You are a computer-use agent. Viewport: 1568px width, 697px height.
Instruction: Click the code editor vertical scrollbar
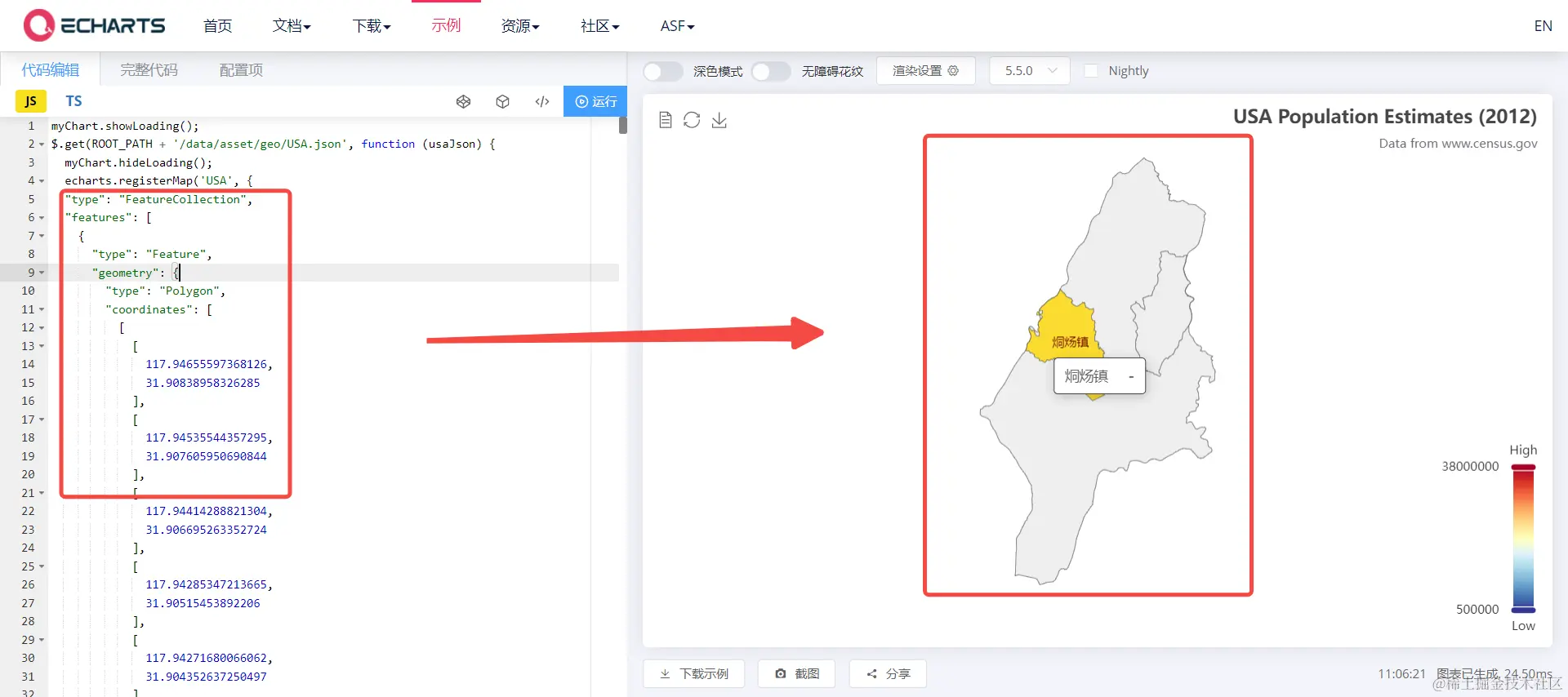[x=622, y=125]
